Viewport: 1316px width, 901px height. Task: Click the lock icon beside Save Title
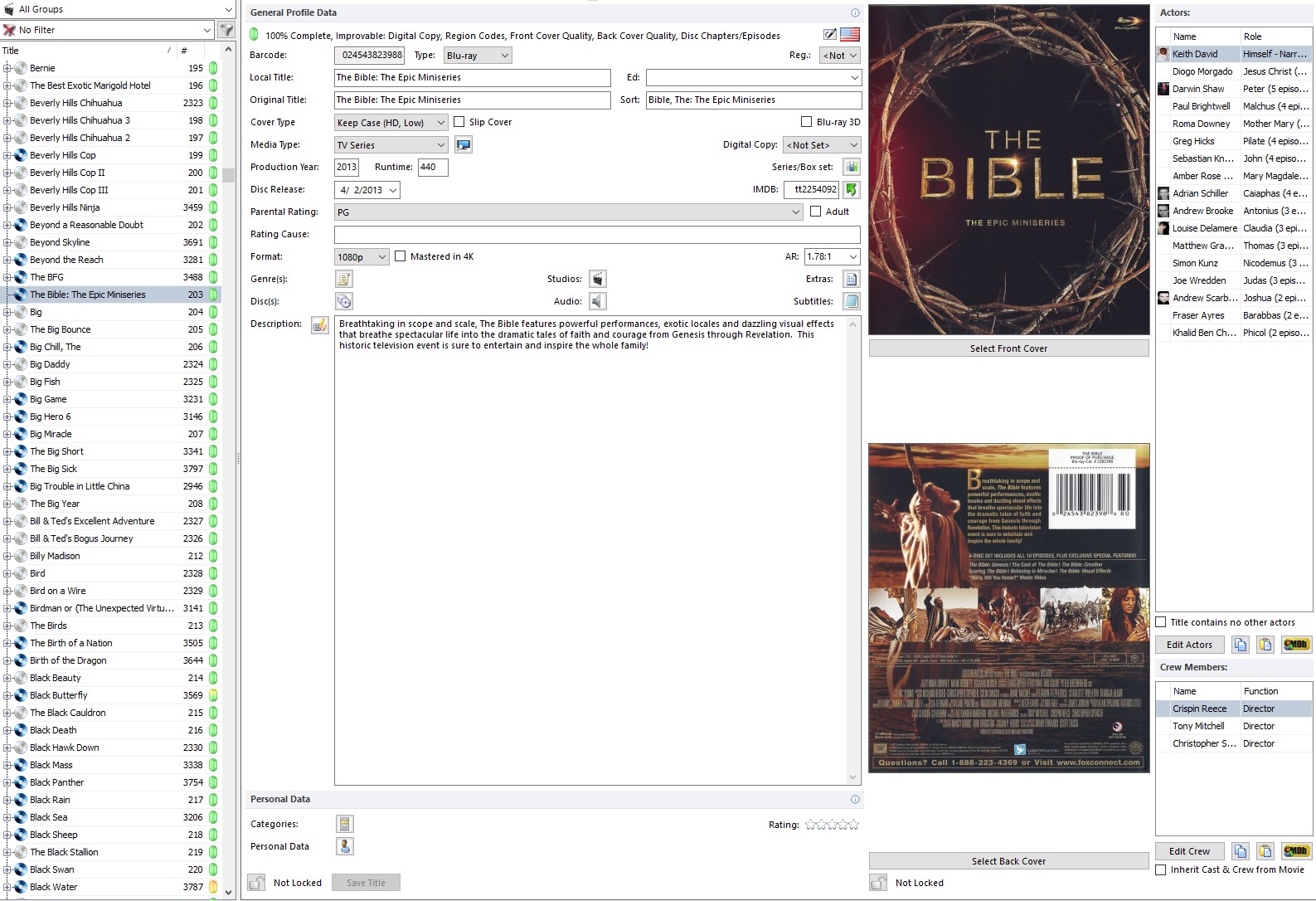(x=257, y=883)
